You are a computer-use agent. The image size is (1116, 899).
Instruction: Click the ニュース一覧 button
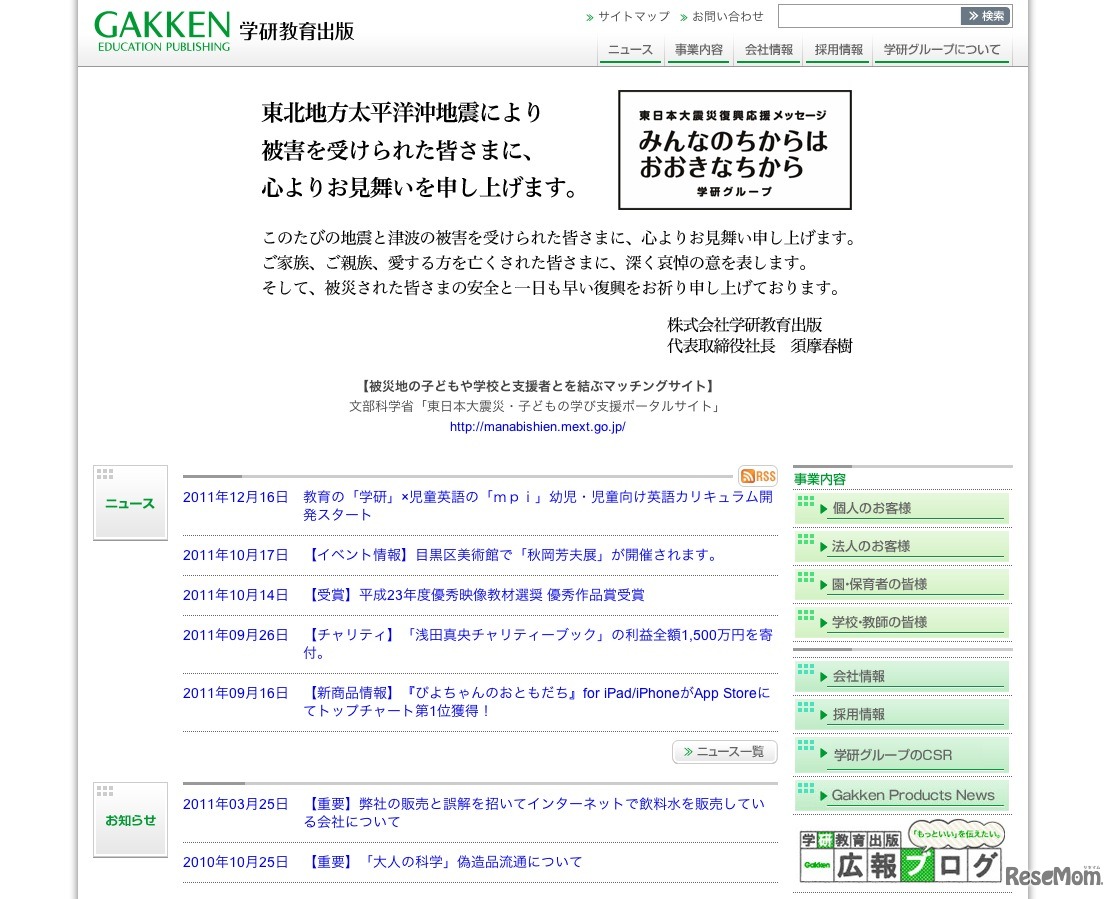pyautogui.click(x=724, y=752)
